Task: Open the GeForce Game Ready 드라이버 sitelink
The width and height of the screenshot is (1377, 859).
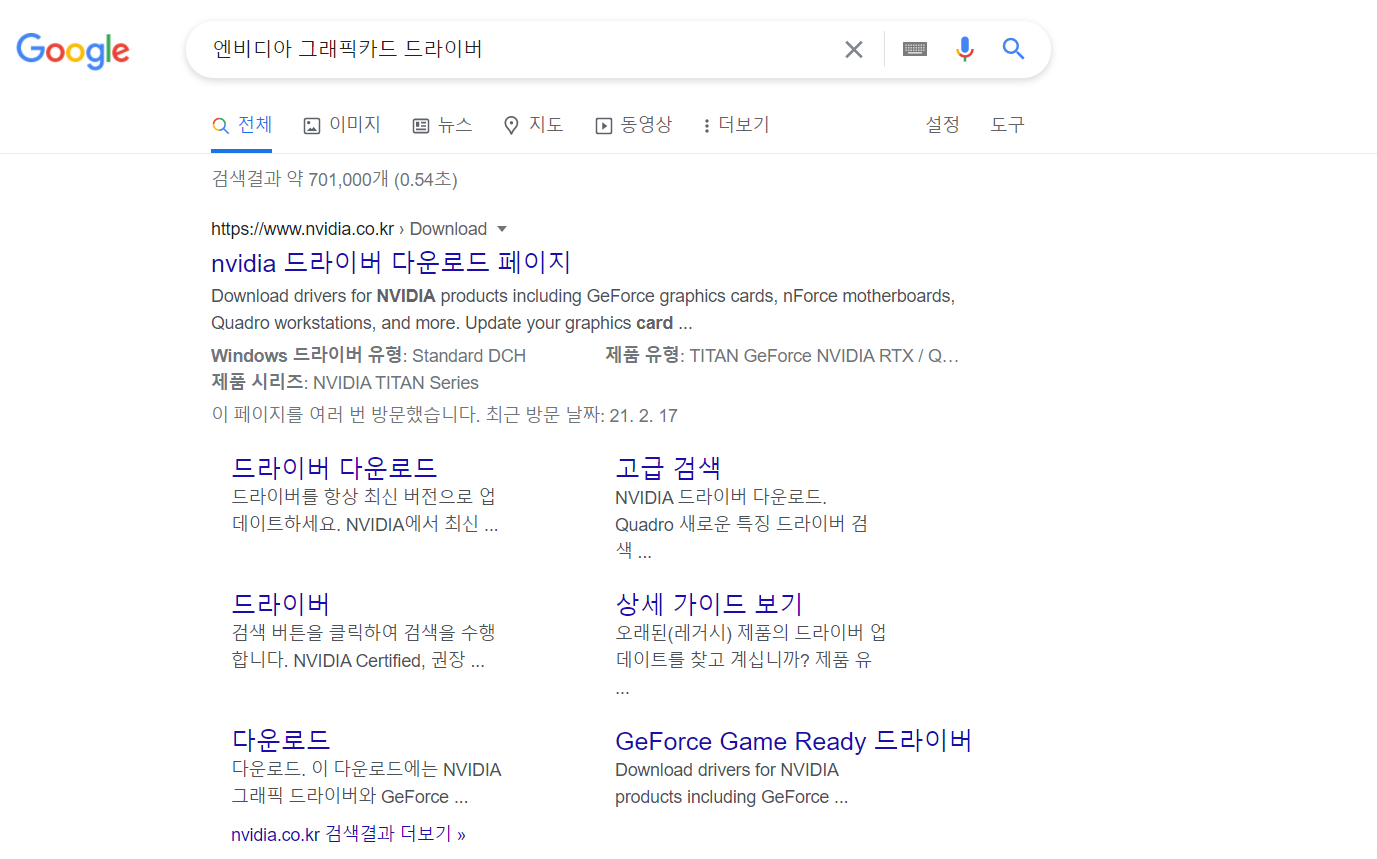Action: click(x=794, y=741)
